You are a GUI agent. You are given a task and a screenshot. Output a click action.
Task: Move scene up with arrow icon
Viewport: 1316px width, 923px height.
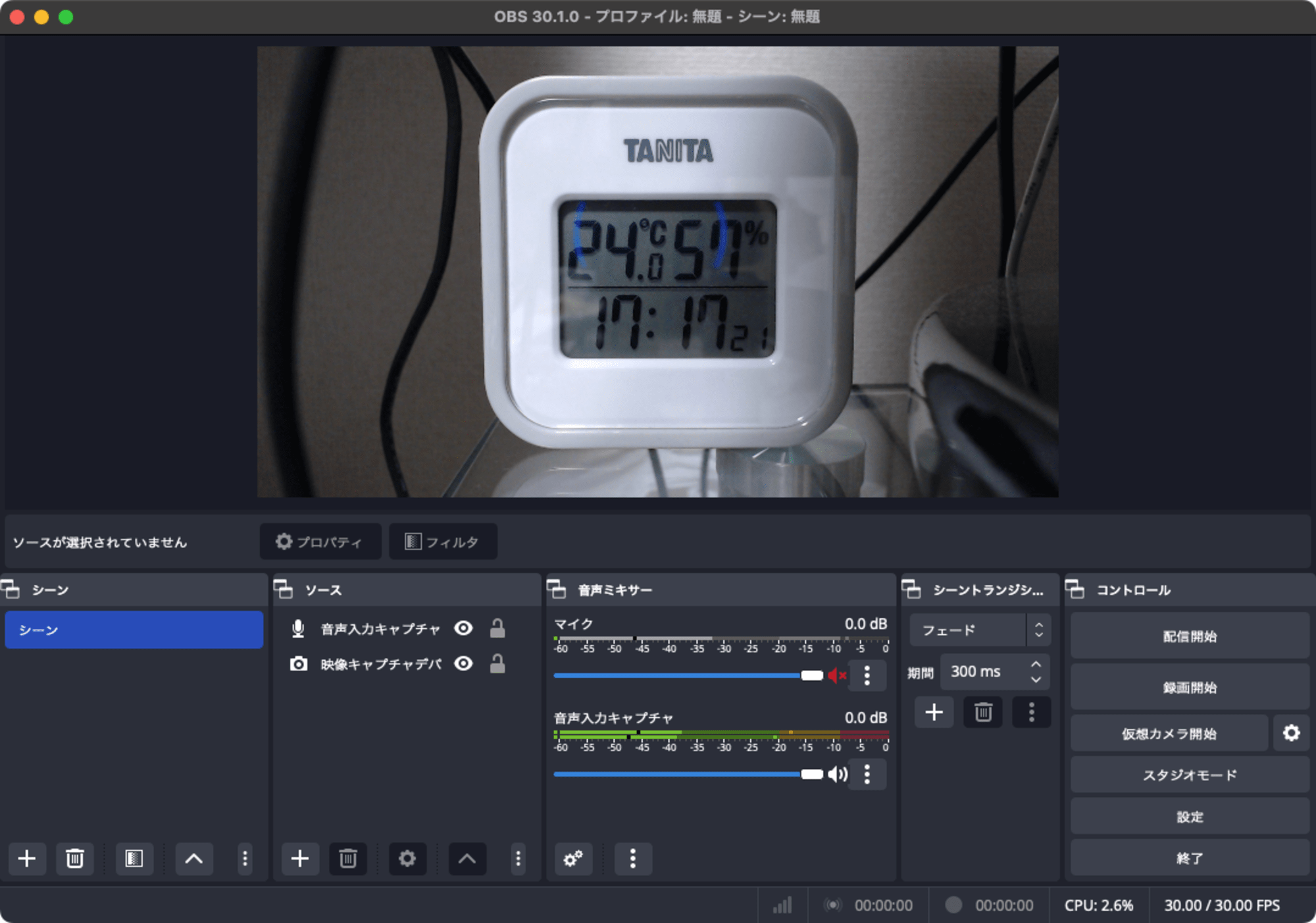(x=193, y=859)
